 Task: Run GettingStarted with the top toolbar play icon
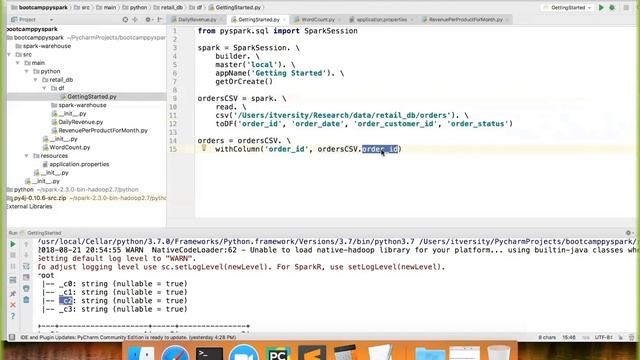point(601,8)
